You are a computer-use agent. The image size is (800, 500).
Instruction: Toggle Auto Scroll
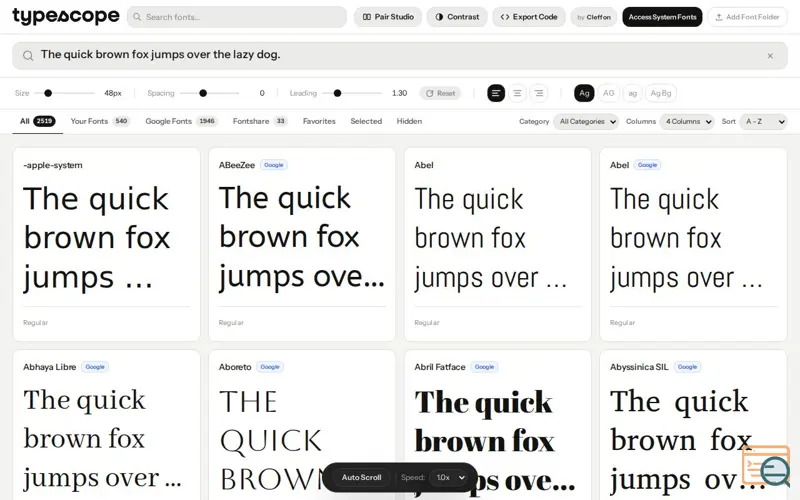click(361, 478)
